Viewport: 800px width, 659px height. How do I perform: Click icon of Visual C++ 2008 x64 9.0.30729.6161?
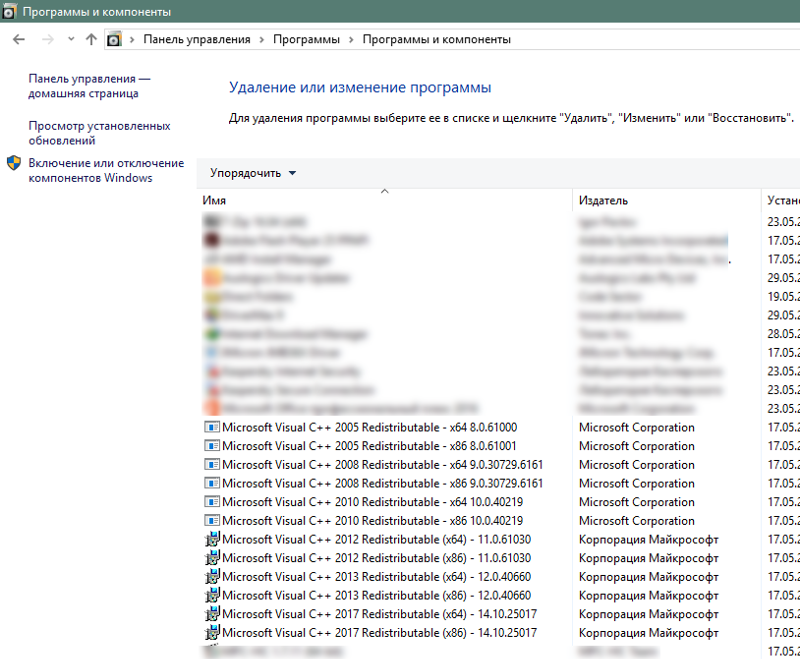coord(212,465)
